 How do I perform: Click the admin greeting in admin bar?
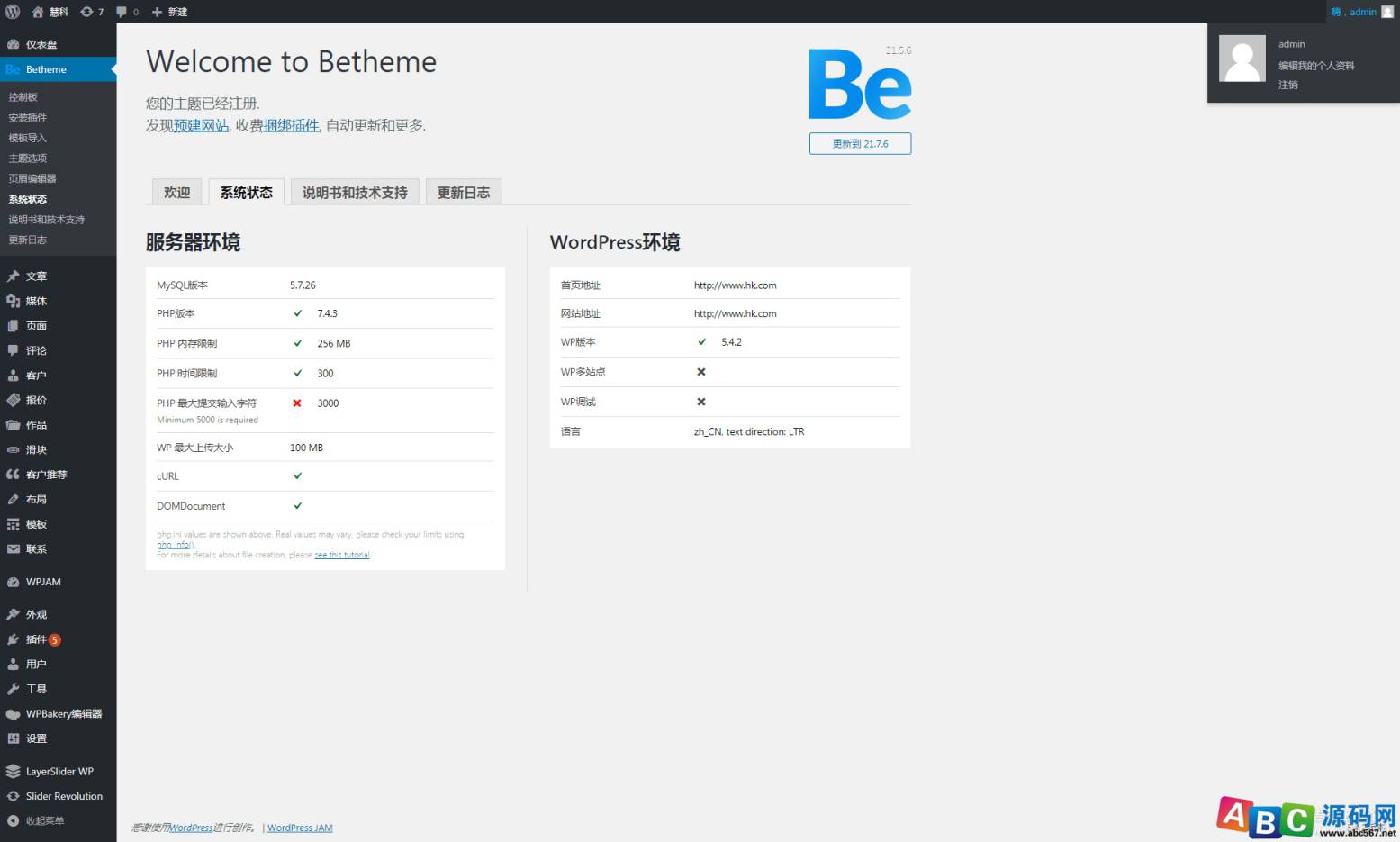pos(1362,12)
